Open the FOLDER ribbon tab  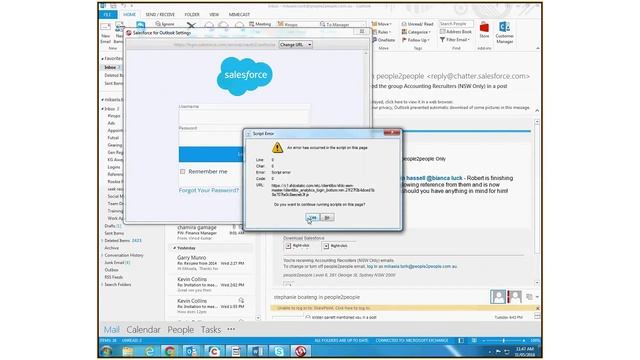coord(192,14)
